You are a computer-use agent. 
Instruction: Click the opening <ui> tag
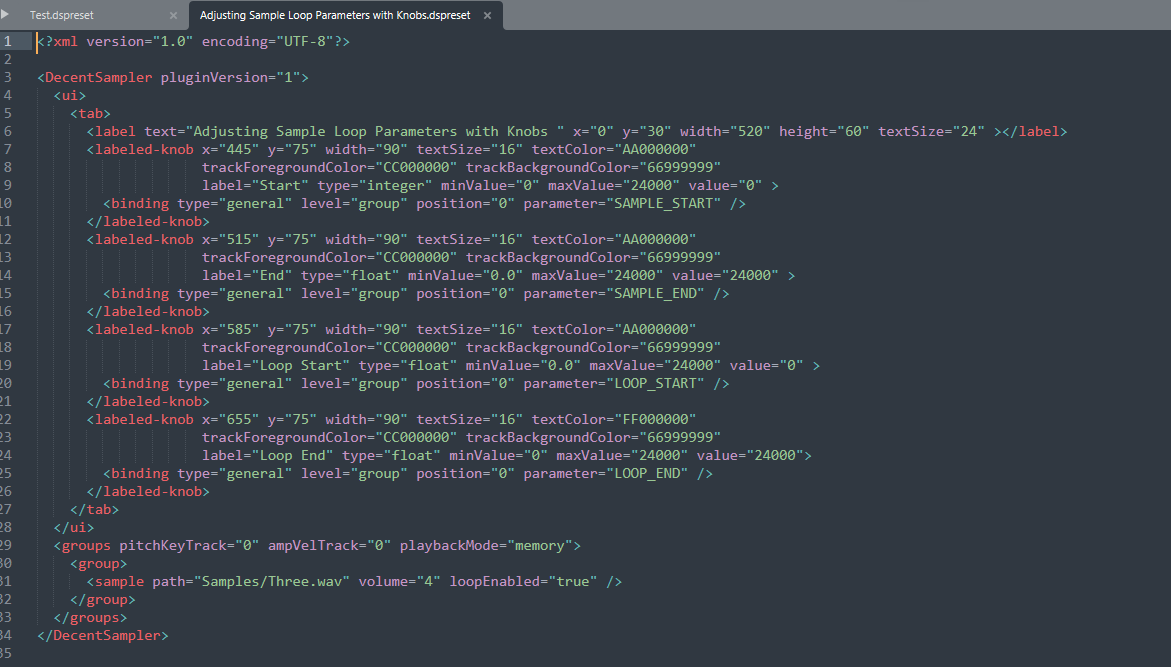tap(69, 95)
